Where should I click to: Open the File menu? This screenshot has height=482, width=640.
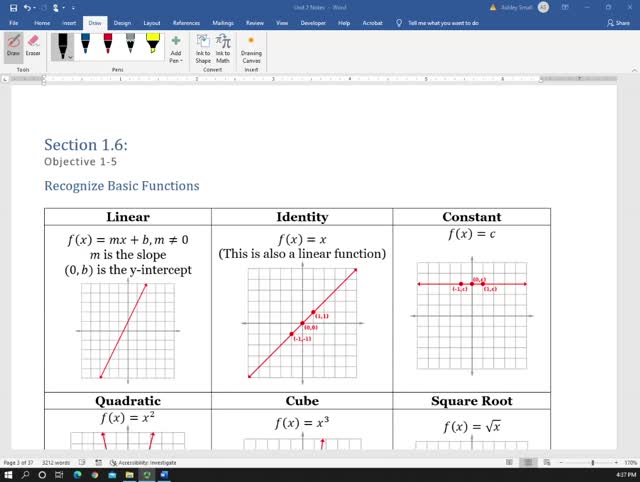point(13,23)
